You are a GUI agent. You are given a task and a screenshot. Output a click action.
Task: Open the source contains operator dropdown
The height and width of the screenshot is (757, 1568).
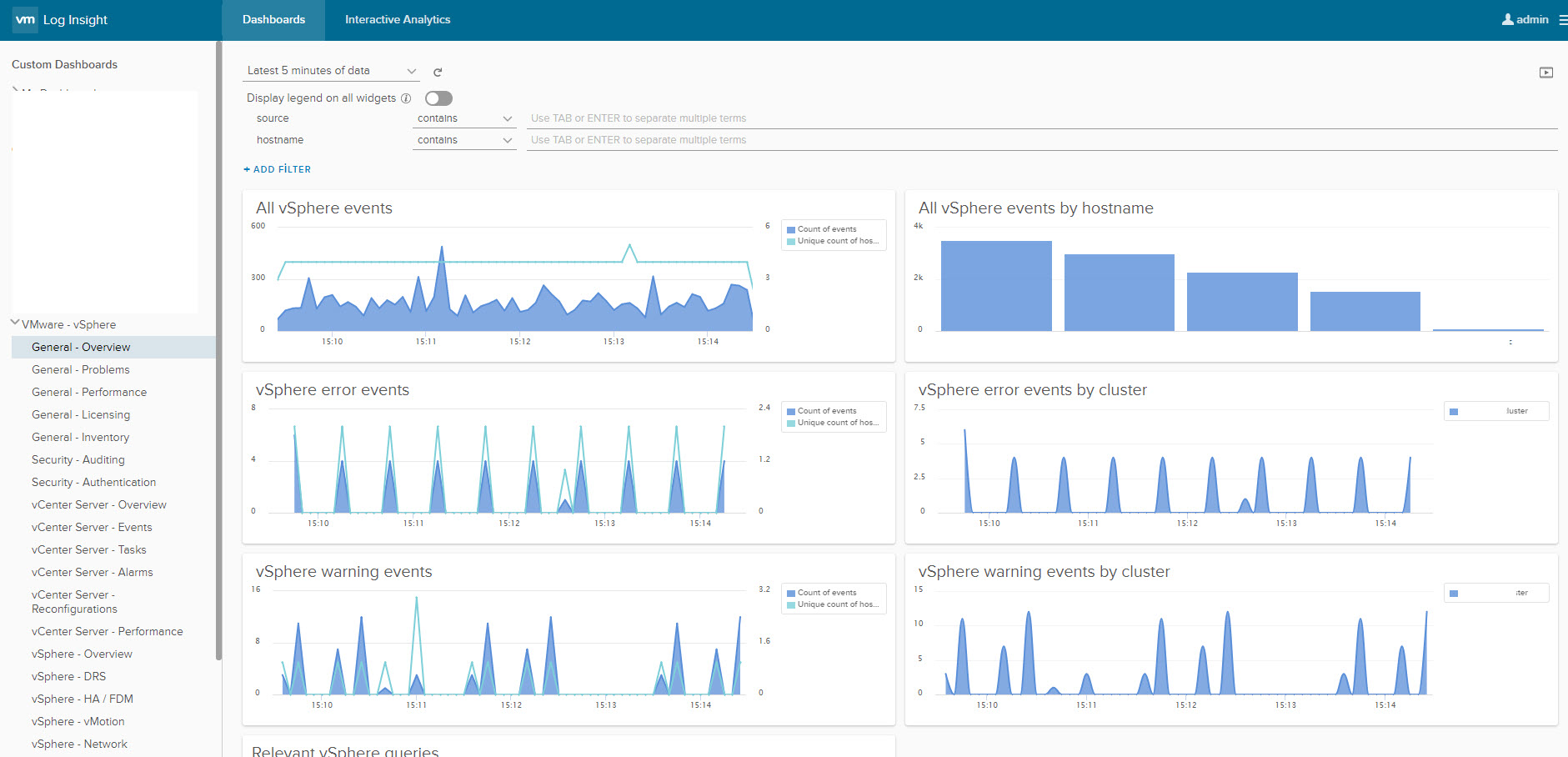click(463, 118)
